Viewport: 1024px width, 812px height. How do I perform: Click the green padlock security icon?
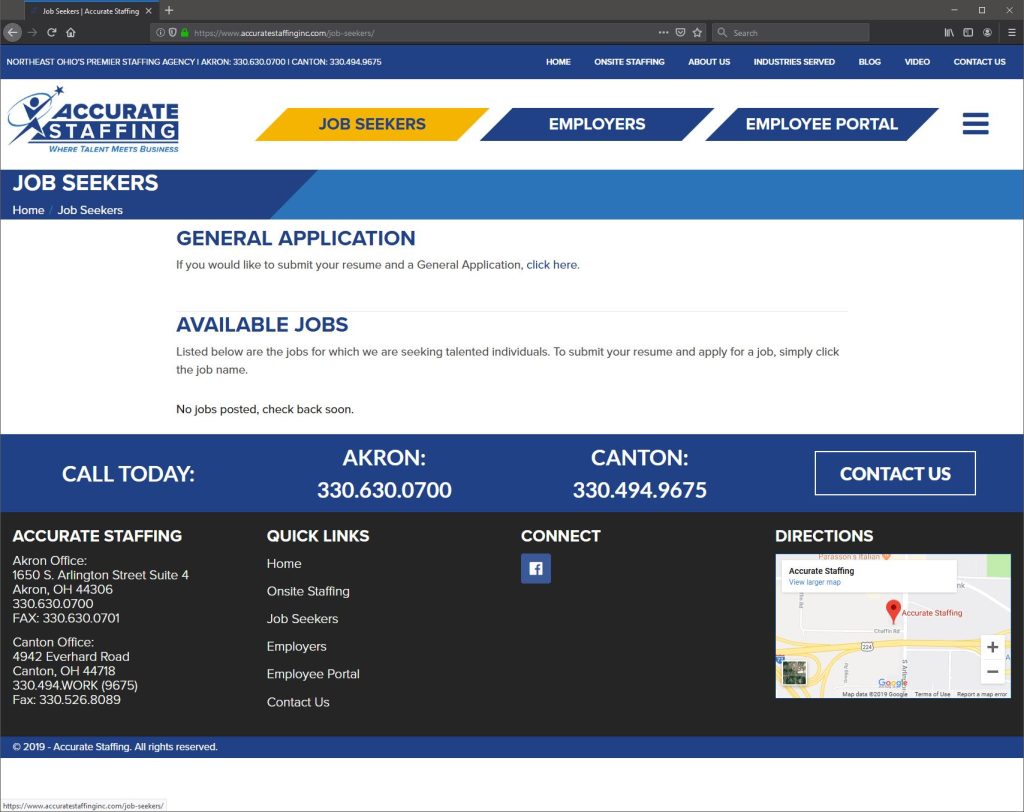tap(185, 33)
